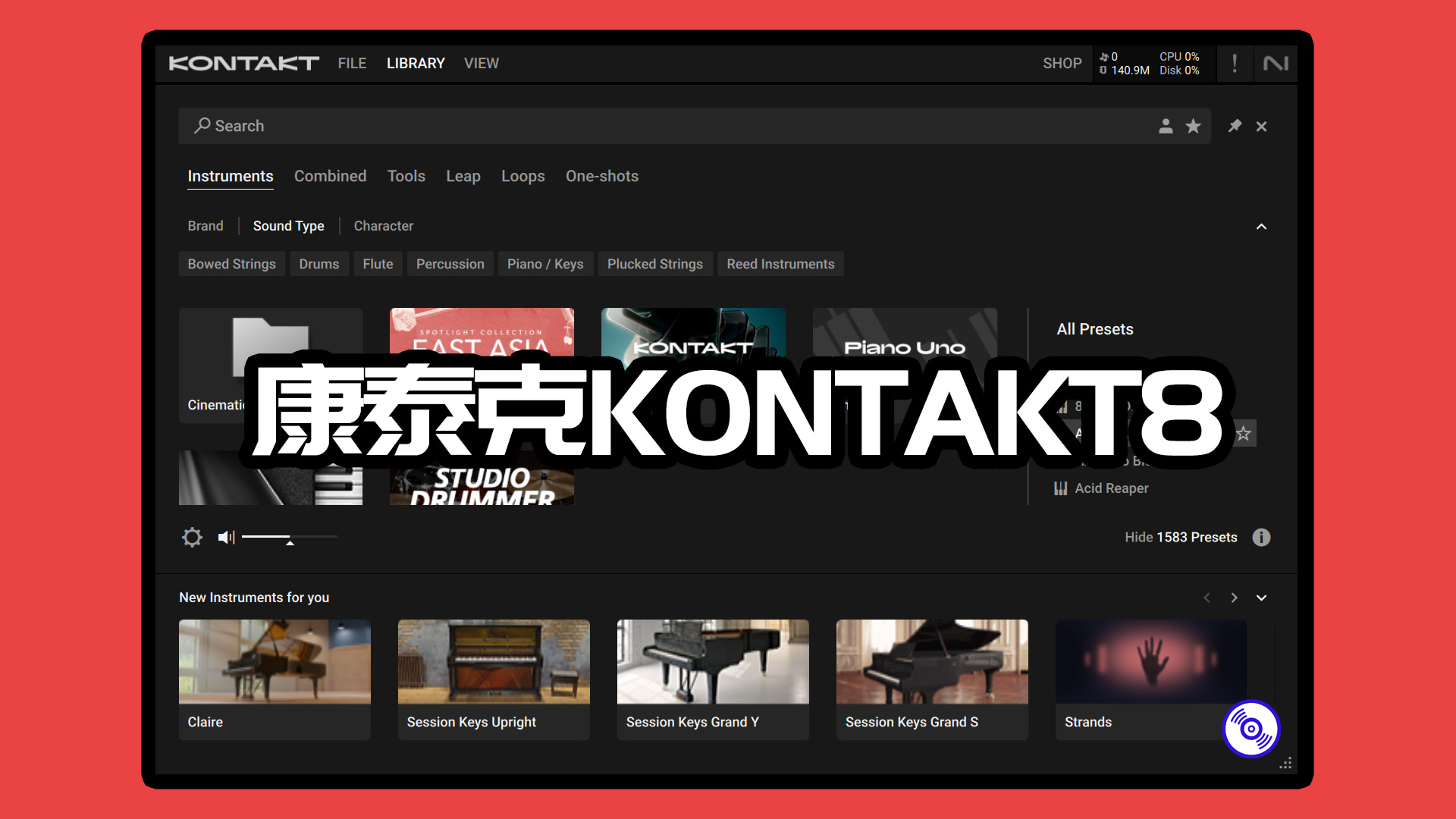Viewport: 1456px width, 819px height.
Task: Open the LIBRARY menu
Action: (x=416, y=64)
